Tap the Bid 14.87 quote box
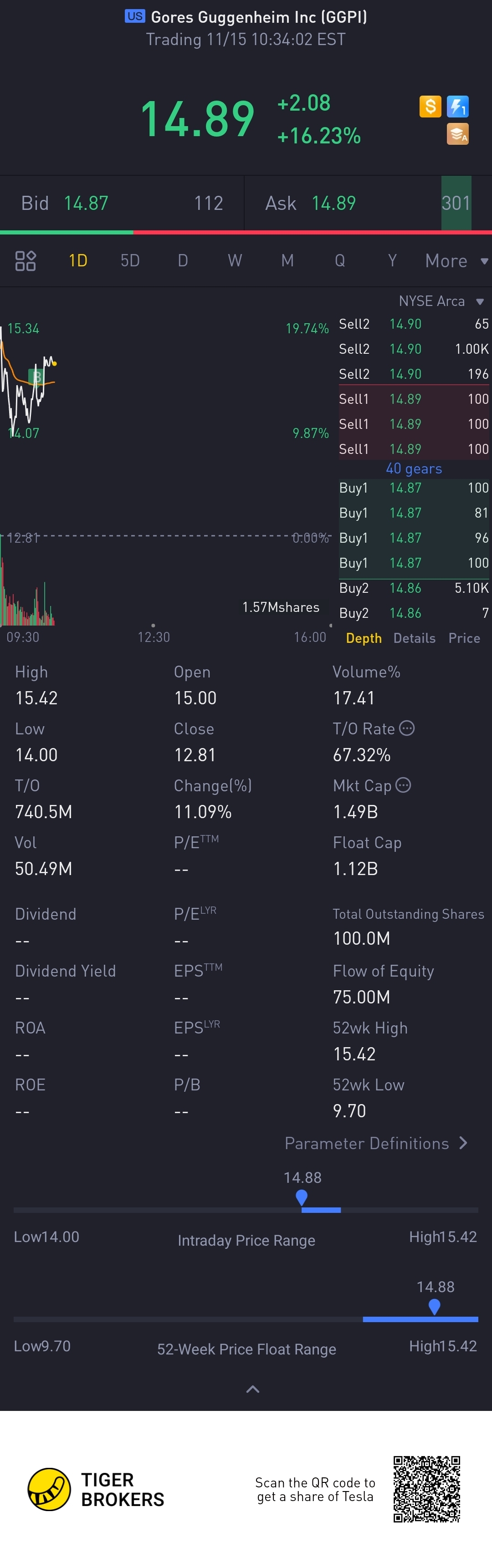This screenshot has height=1568, width=492. click(122, 204)
